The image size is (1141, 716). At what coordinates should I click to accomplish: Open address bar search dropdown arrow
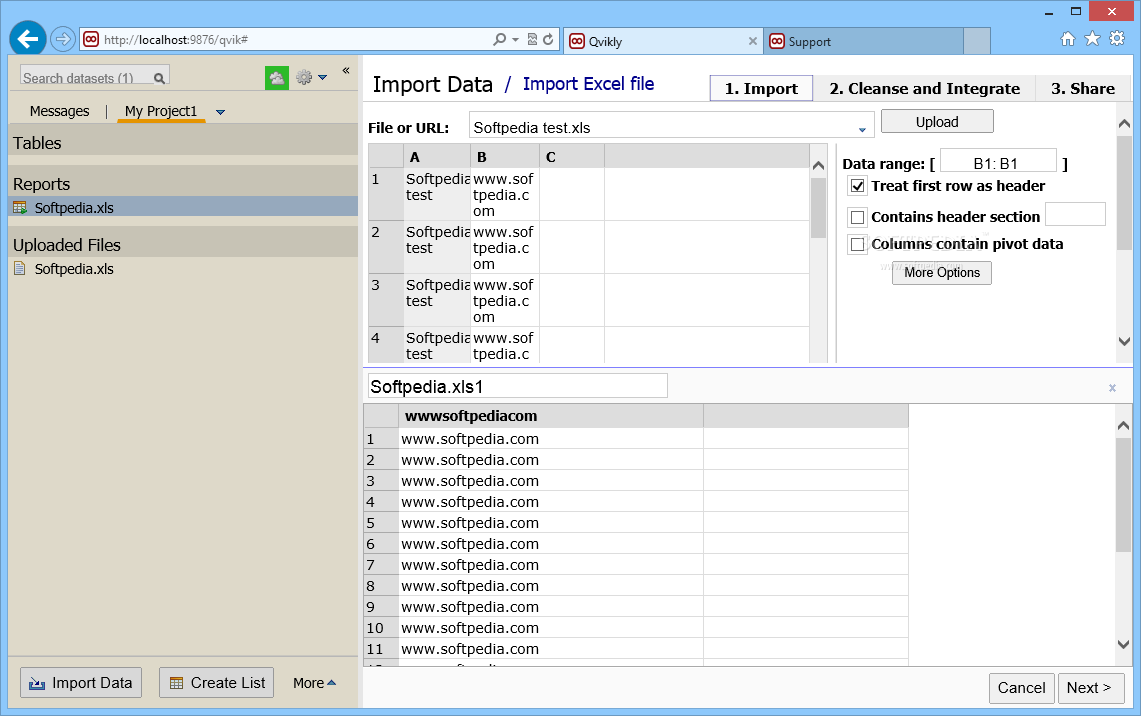515,39
